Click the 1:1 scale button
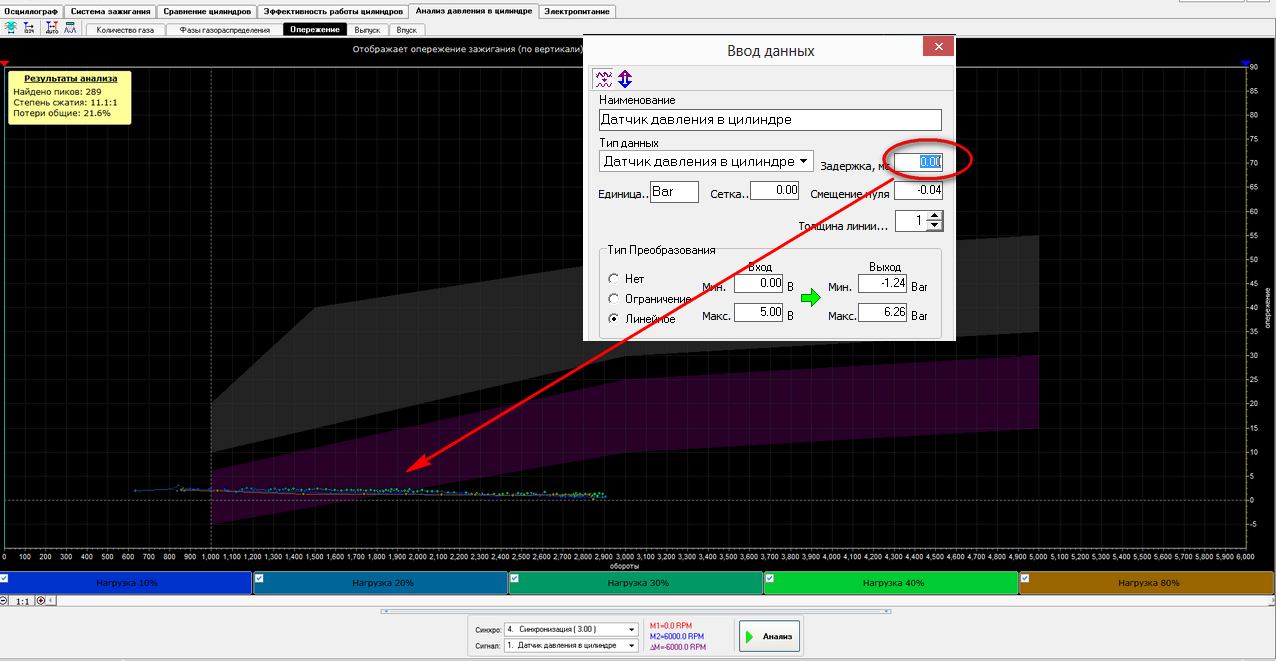The image size is (1276, 661). point(23,601)
